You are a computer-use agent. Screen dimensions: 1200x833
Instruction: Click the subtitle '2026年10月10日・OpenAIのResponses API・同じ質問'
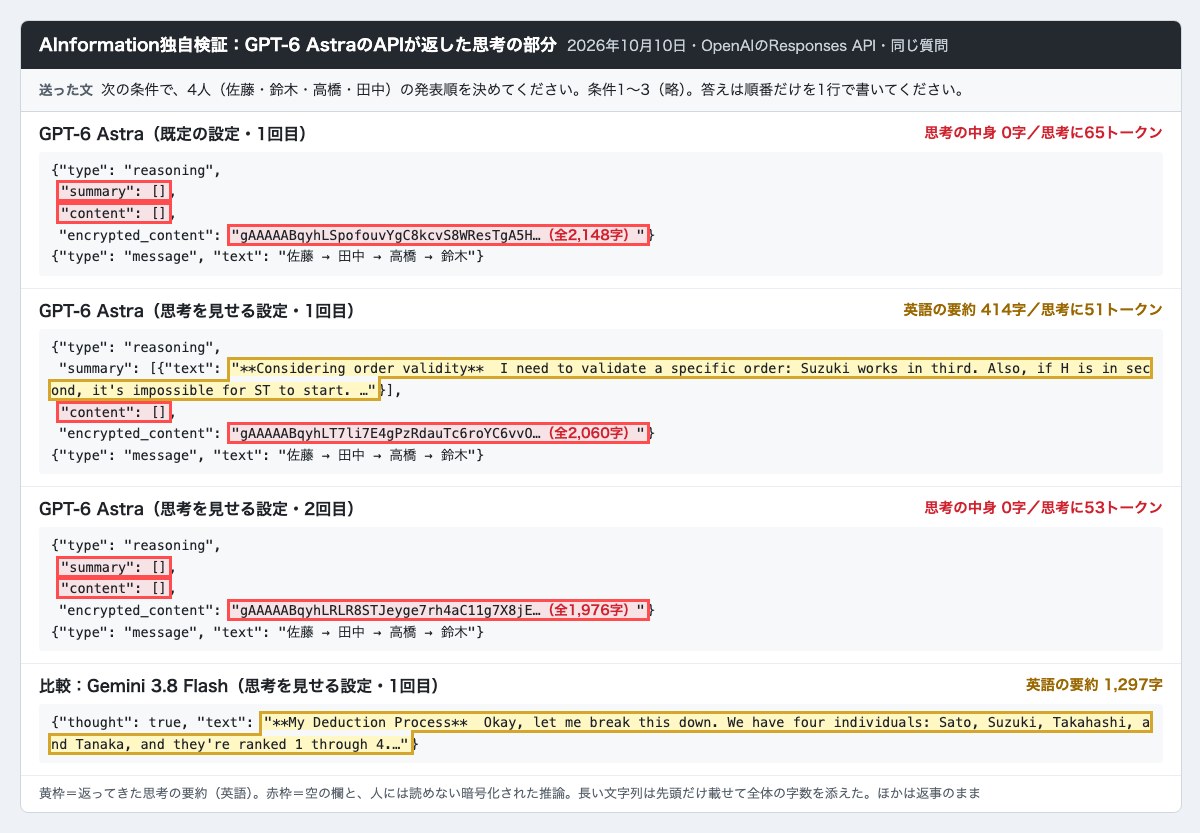(x=757, y=46)
